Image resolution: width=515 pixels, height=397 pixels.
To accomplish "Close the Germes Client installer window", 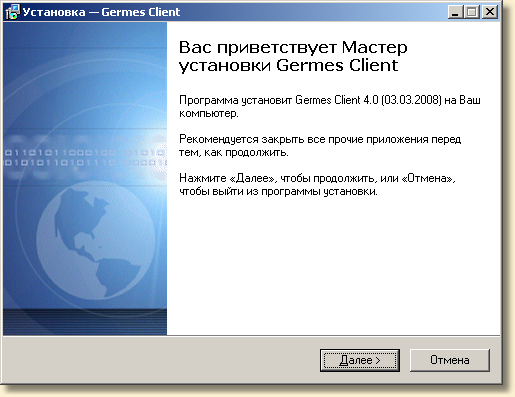I will pos(490,12).
